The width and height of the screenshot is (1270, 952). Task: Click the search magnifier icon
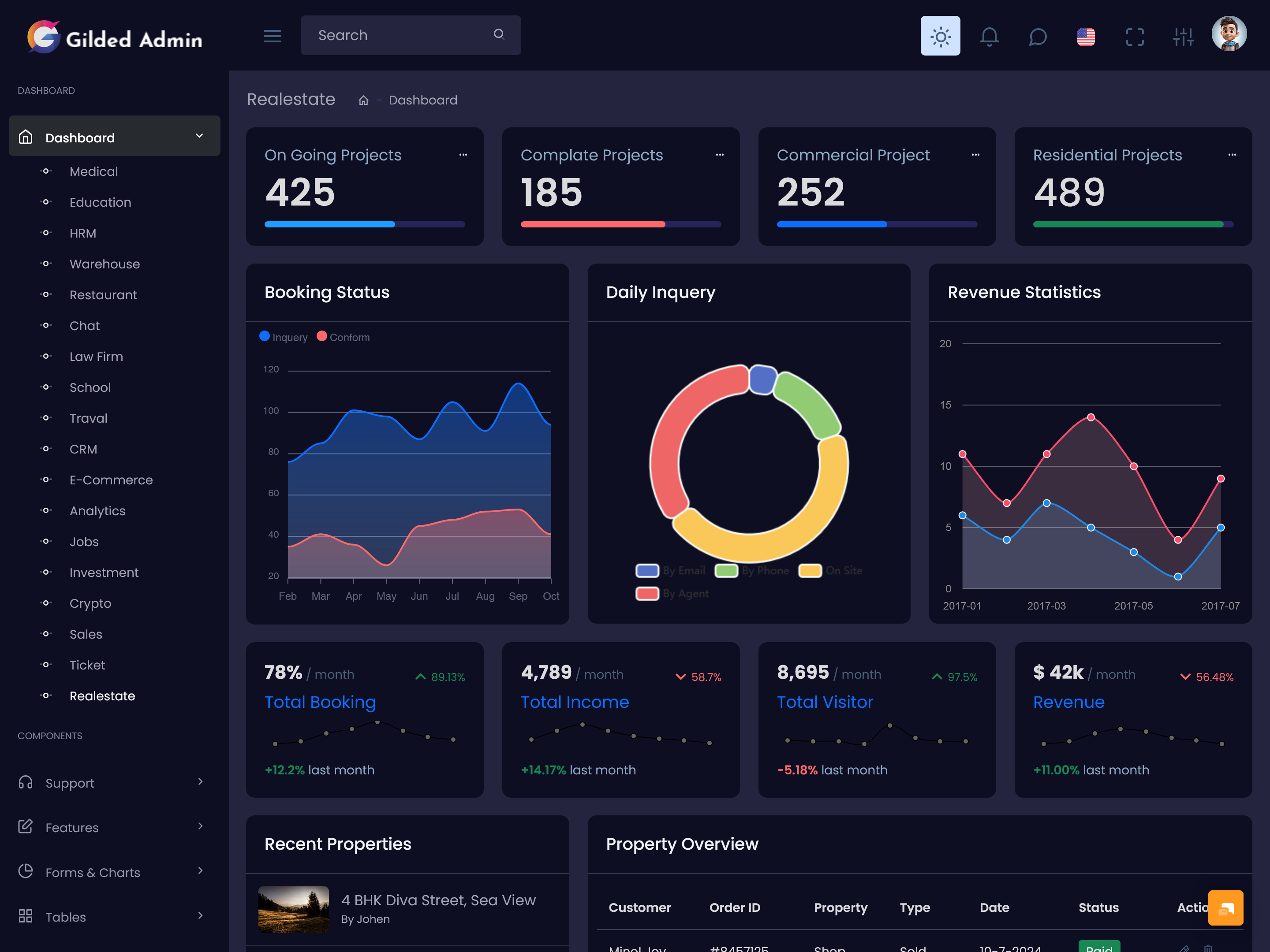click(x=498, y=34)
